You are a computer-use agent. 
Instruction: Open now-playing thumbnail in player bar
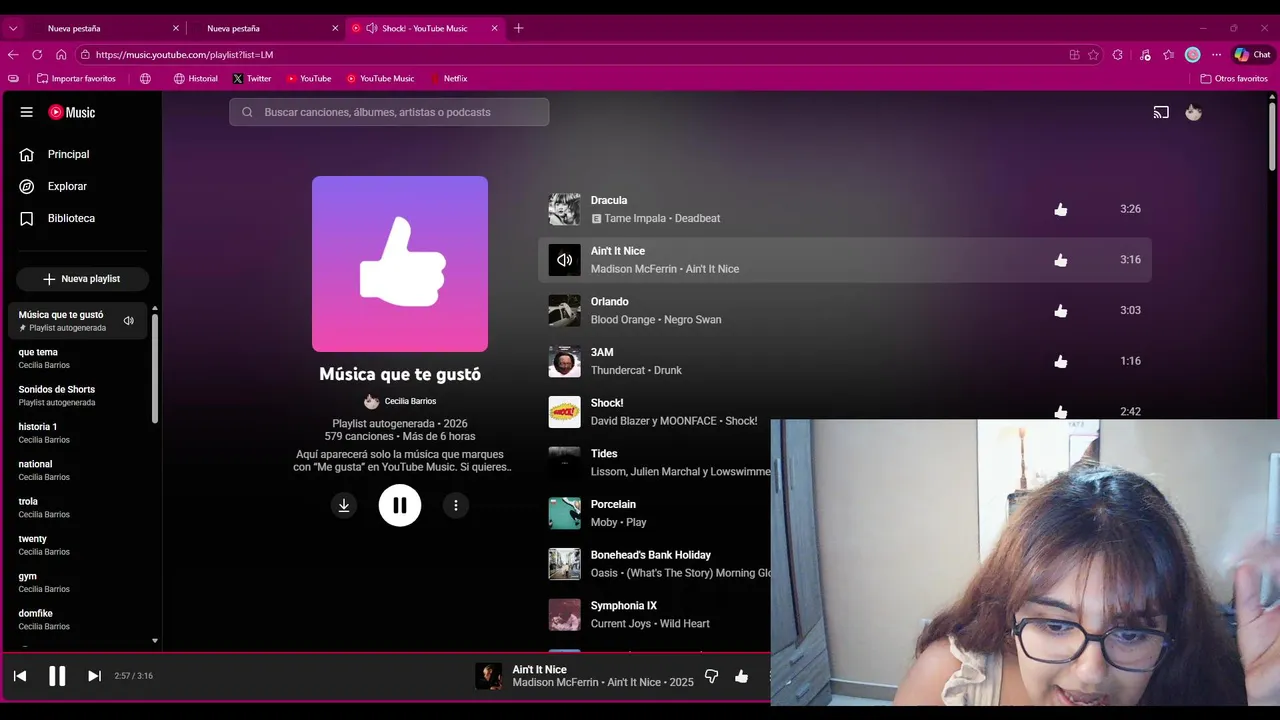(x=488, y=676)
